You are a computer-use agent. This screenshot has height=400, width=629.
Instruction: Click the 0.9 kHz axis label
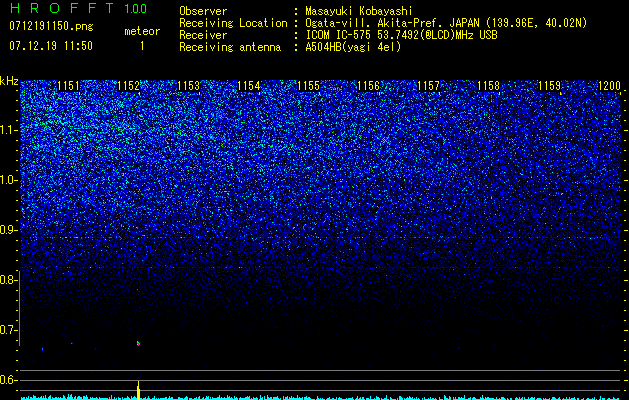(8, 230)
